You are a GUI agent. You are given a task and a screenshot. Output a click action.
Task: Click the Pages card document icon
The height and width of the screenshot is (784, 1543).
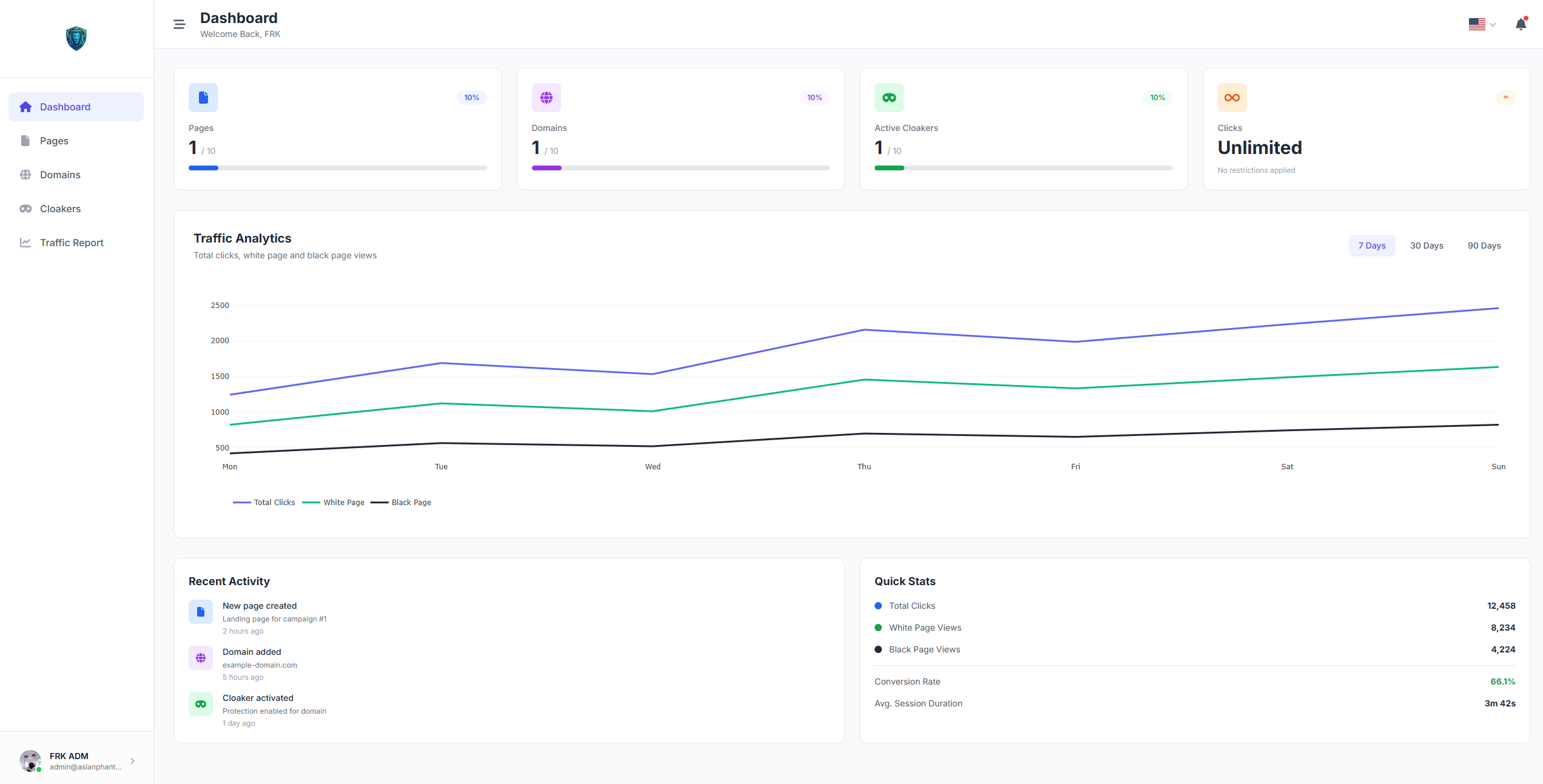coord(203,98)
